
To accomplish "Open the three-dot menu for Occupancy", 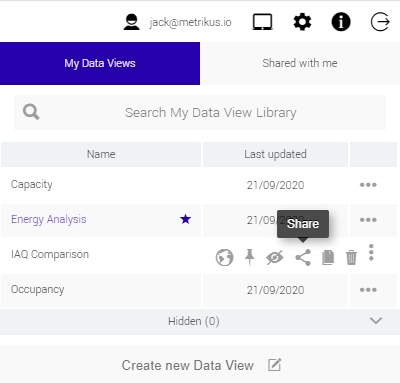I will click(x=368, y=290).
